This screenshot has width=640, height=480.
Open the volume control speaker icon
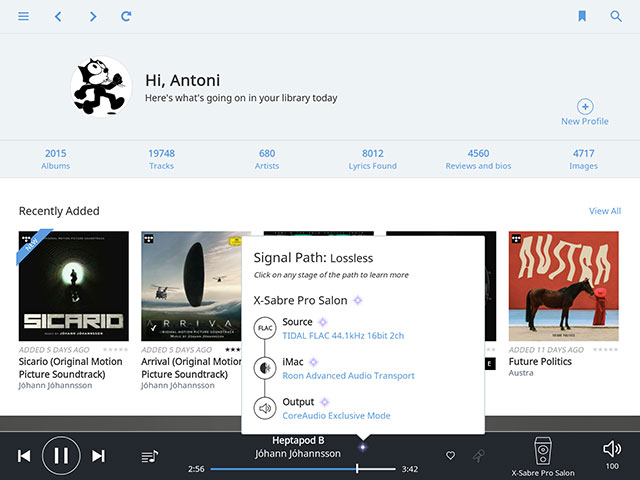(612, 449)
